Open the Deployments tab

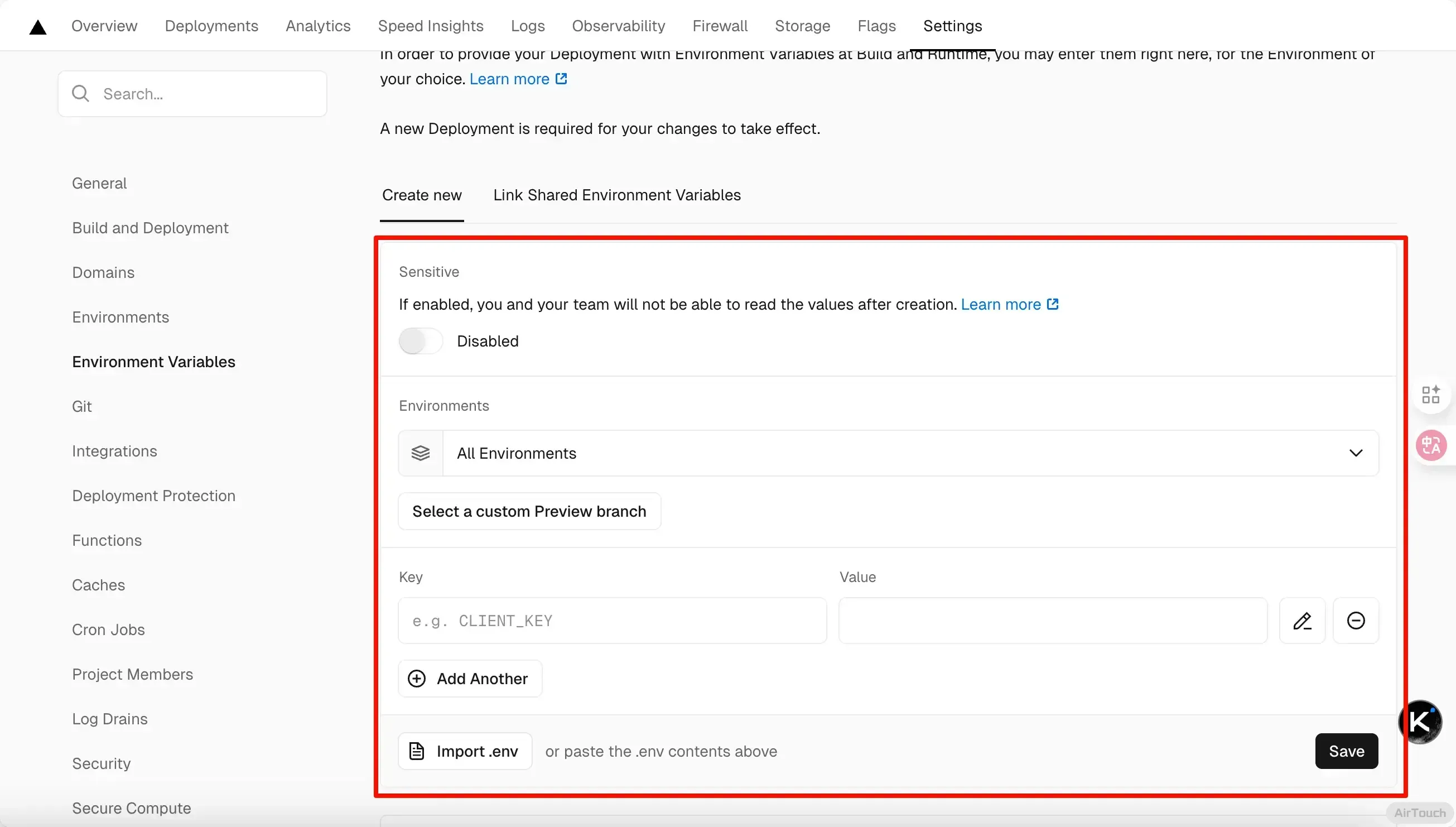pos(211,26)
